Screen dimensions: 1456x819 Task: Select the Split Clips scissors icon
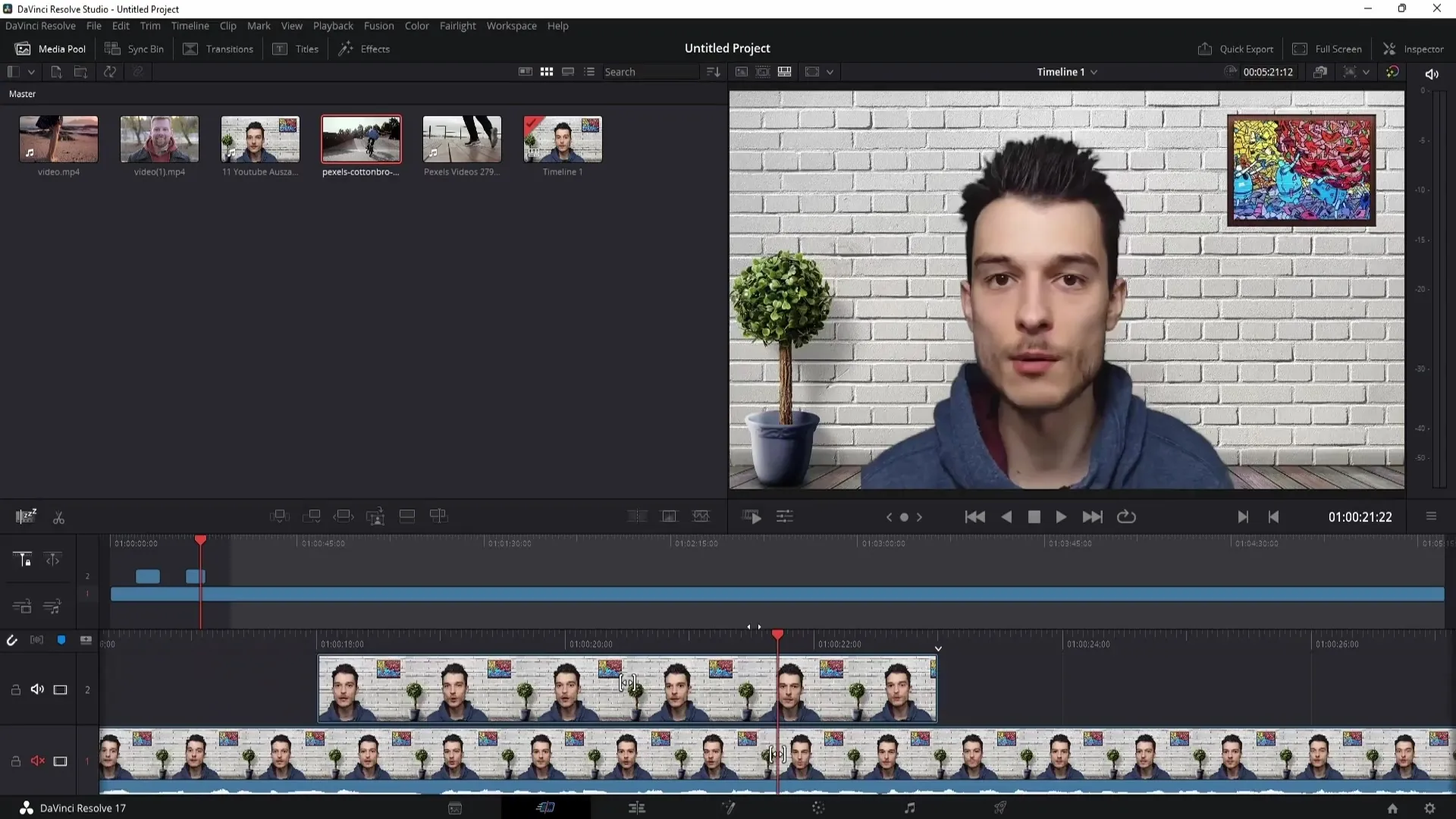[x=58, y=518]
